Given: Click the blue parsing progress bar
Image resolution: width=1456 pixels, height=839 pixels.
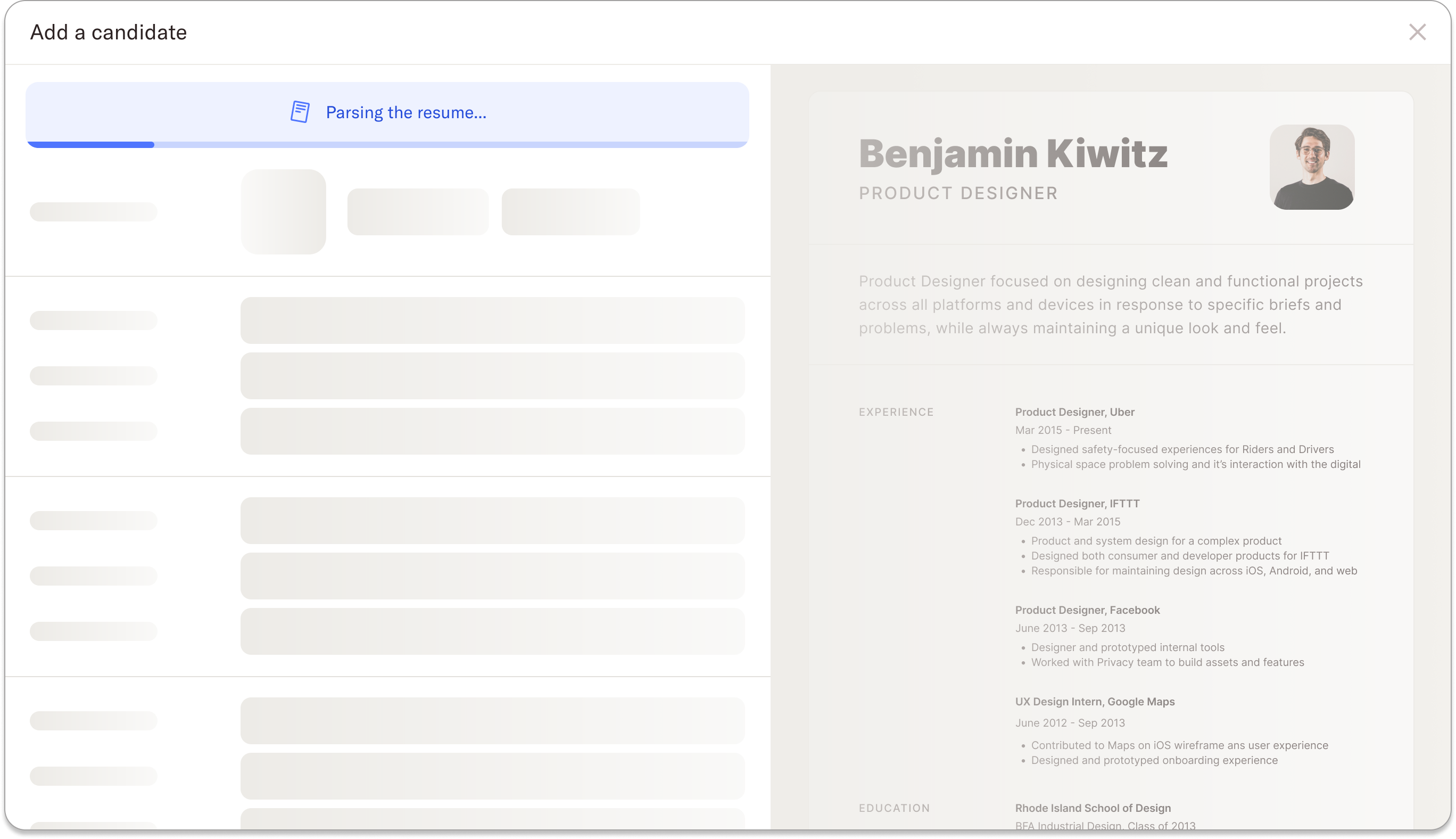Looking at the screenshot, I should click(x=90, y=145).
